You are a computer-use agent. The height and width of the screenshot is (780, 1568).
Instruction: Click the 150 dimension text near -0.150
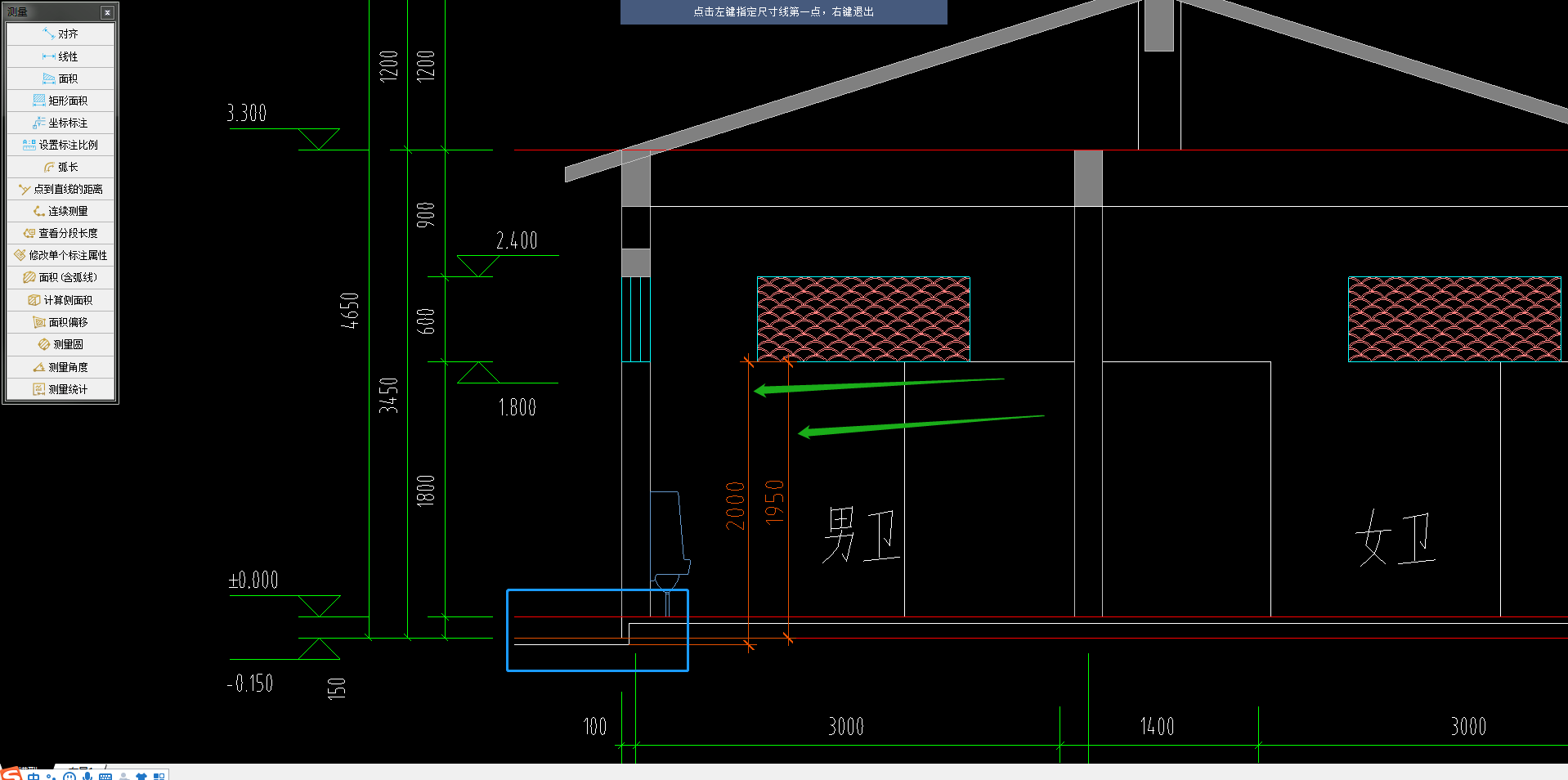[x=336, y=688]
